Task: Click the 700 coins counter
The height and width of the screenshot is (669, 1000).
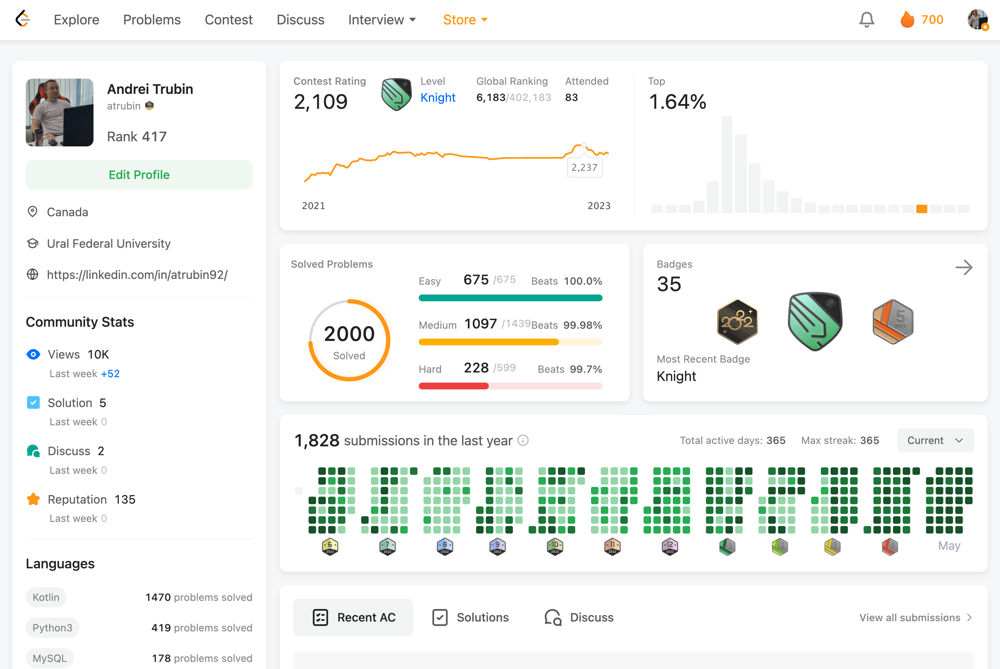Action: pos(932,20)
